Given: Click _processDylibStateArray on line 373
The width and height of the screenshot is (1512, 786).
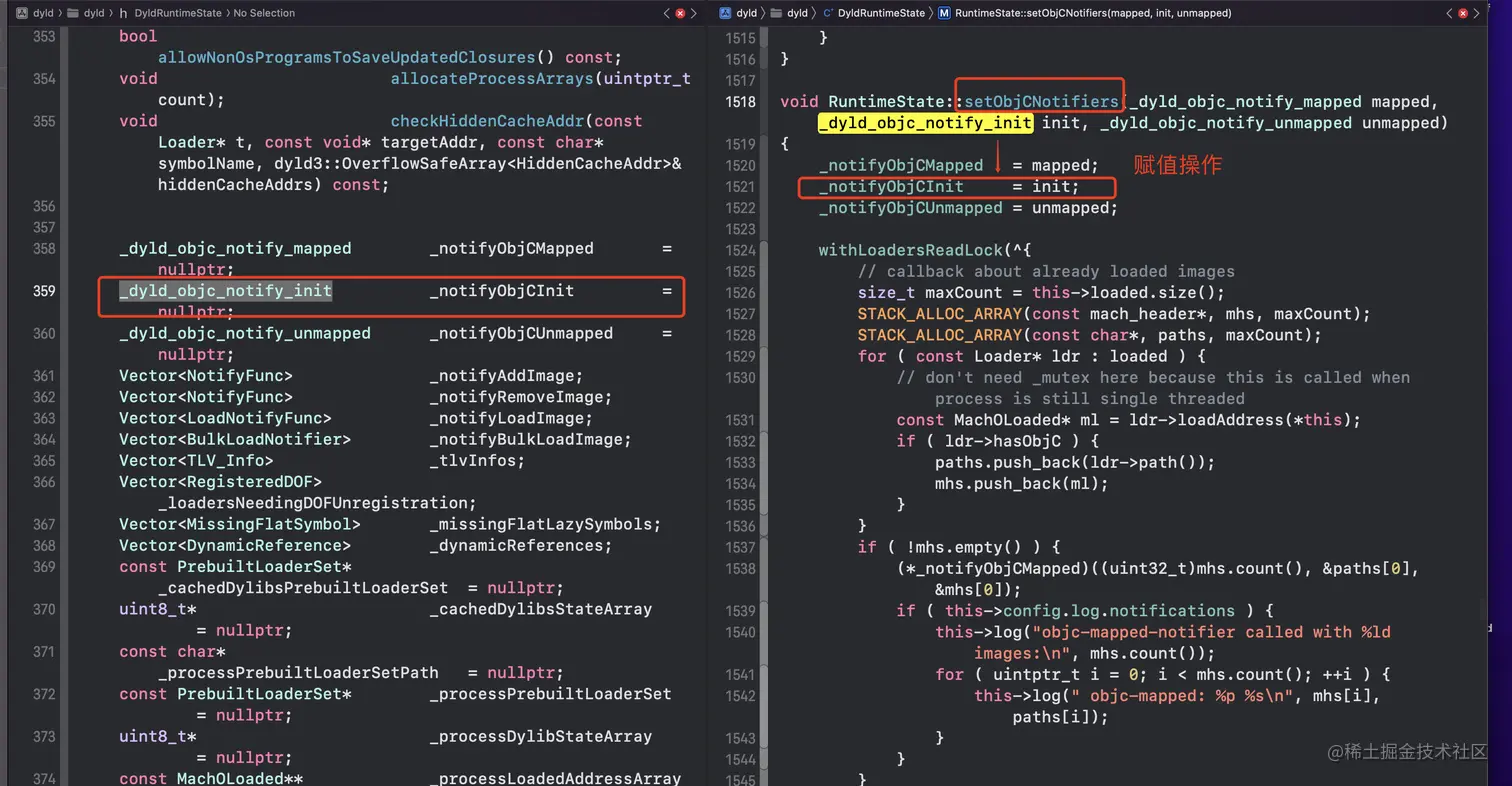Looking at the screenshot, I should pos(541,737).
